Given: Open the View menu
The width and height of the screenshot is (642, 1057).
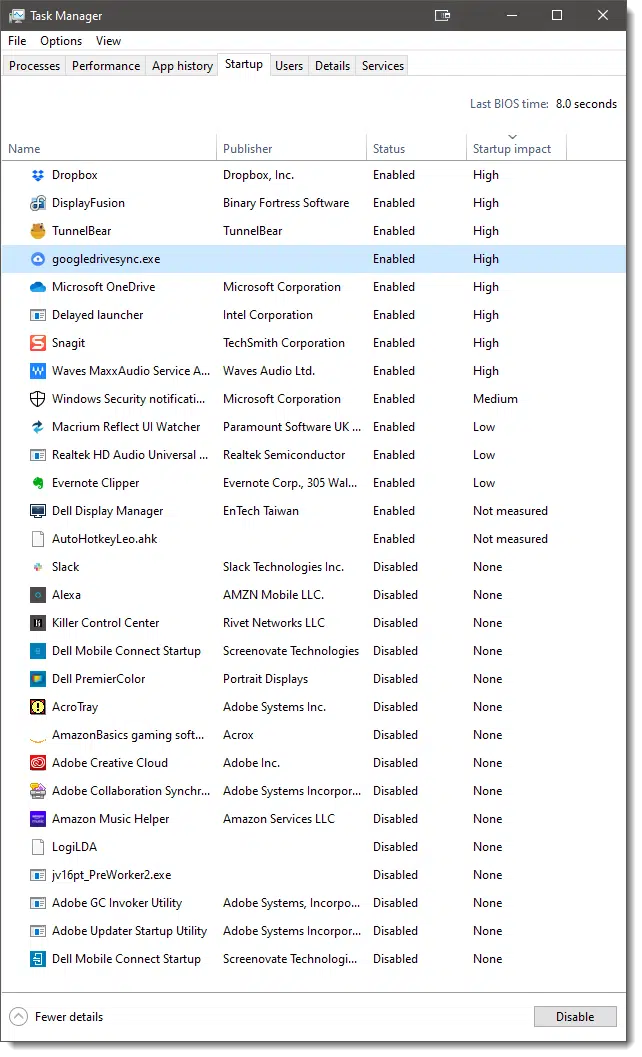Looking at the screenshot, I should (108, 41).
